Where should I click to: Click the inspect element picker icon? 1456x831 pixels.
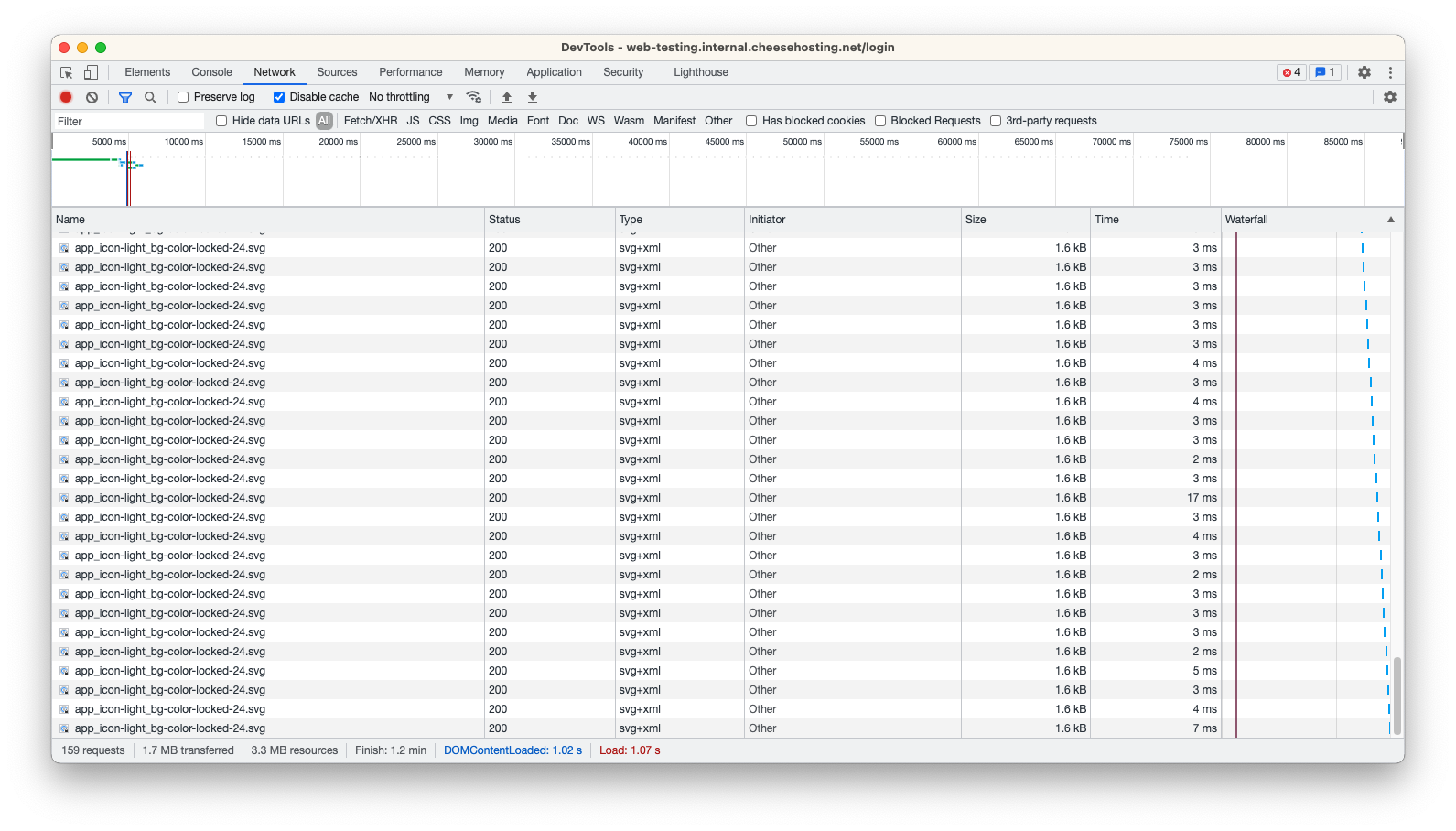[66, 72]
